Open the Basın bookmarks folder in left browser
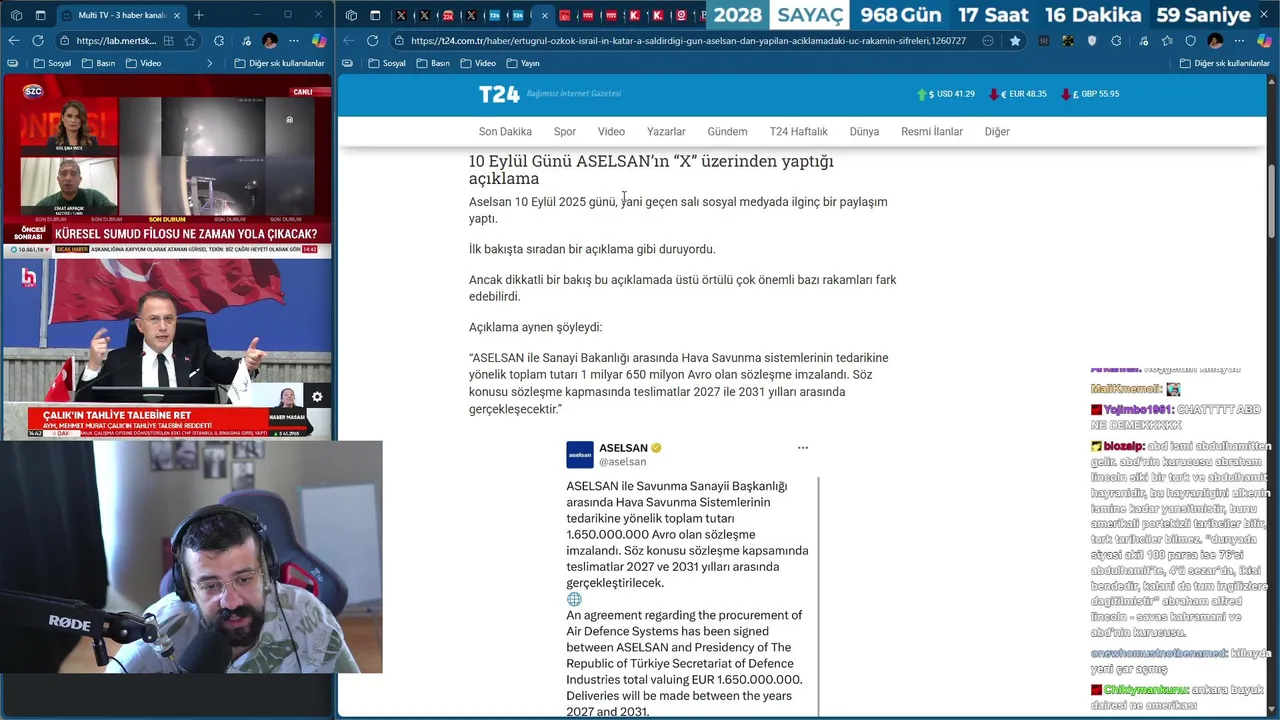The image size is (1280, 720). point(98,63)
